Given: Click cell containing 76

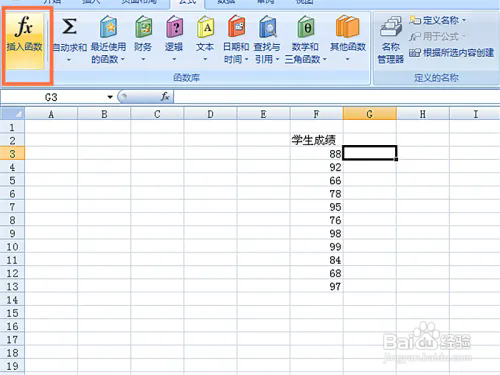Looking at the screenshot, I should (316, 220).
